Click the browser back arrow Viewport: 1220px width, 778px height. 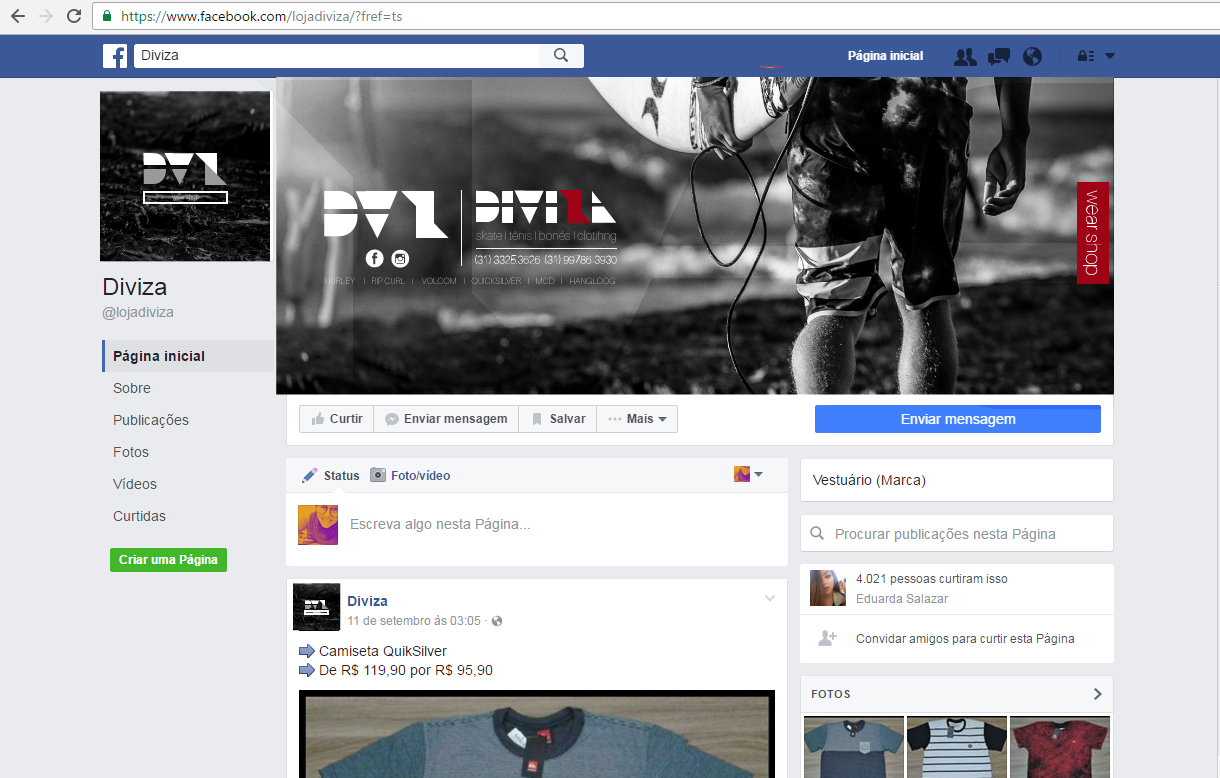coord(18,16)
